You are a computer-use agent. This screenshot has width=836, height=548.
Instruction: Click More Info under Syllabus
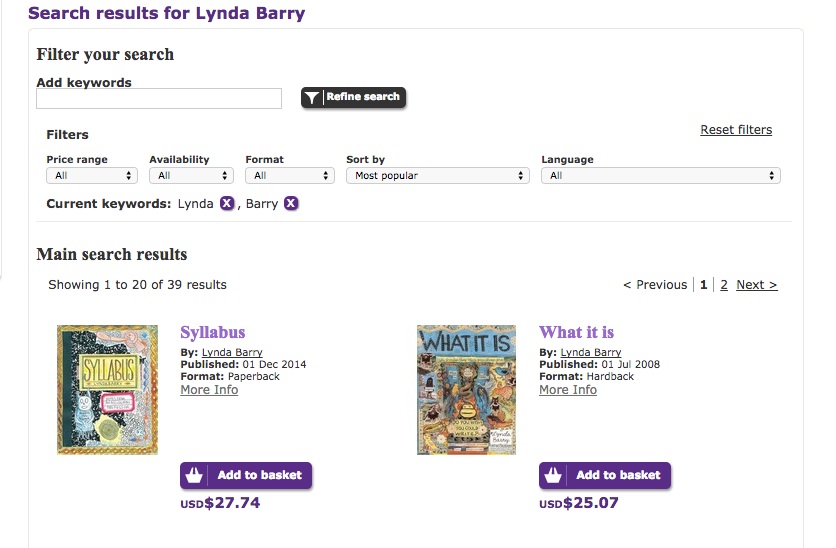[x=209, y=390]
